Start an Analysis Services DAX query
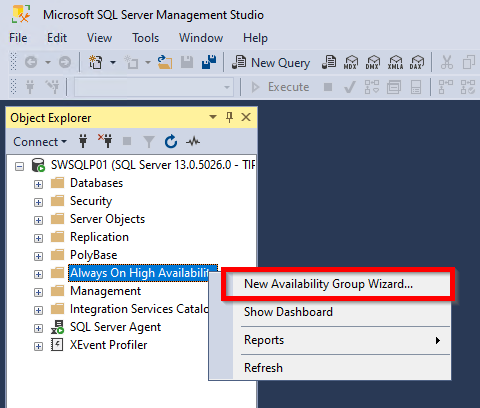This screenshot has width=480, height=408. (417, 62)
